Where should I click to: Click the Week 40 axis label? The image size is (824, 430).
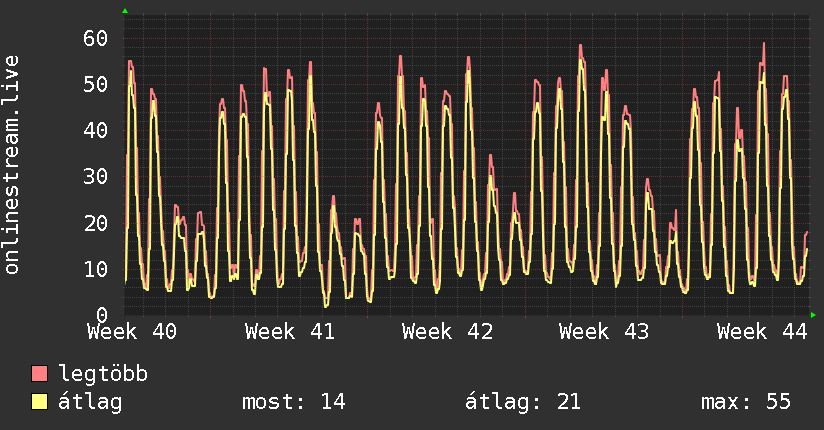point(132,332)
